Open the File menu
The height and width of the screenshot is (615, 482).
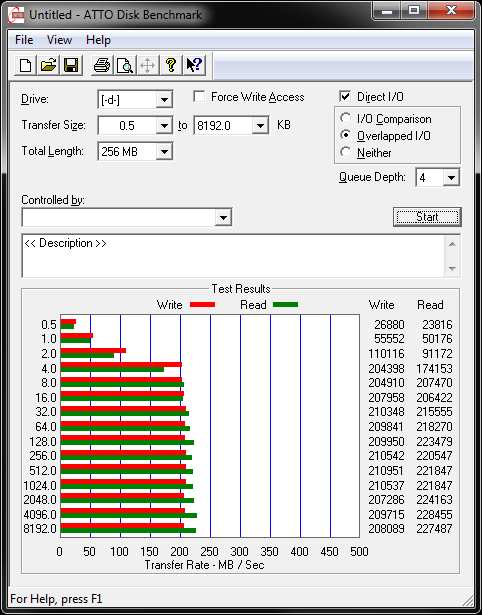pos(24,40)
